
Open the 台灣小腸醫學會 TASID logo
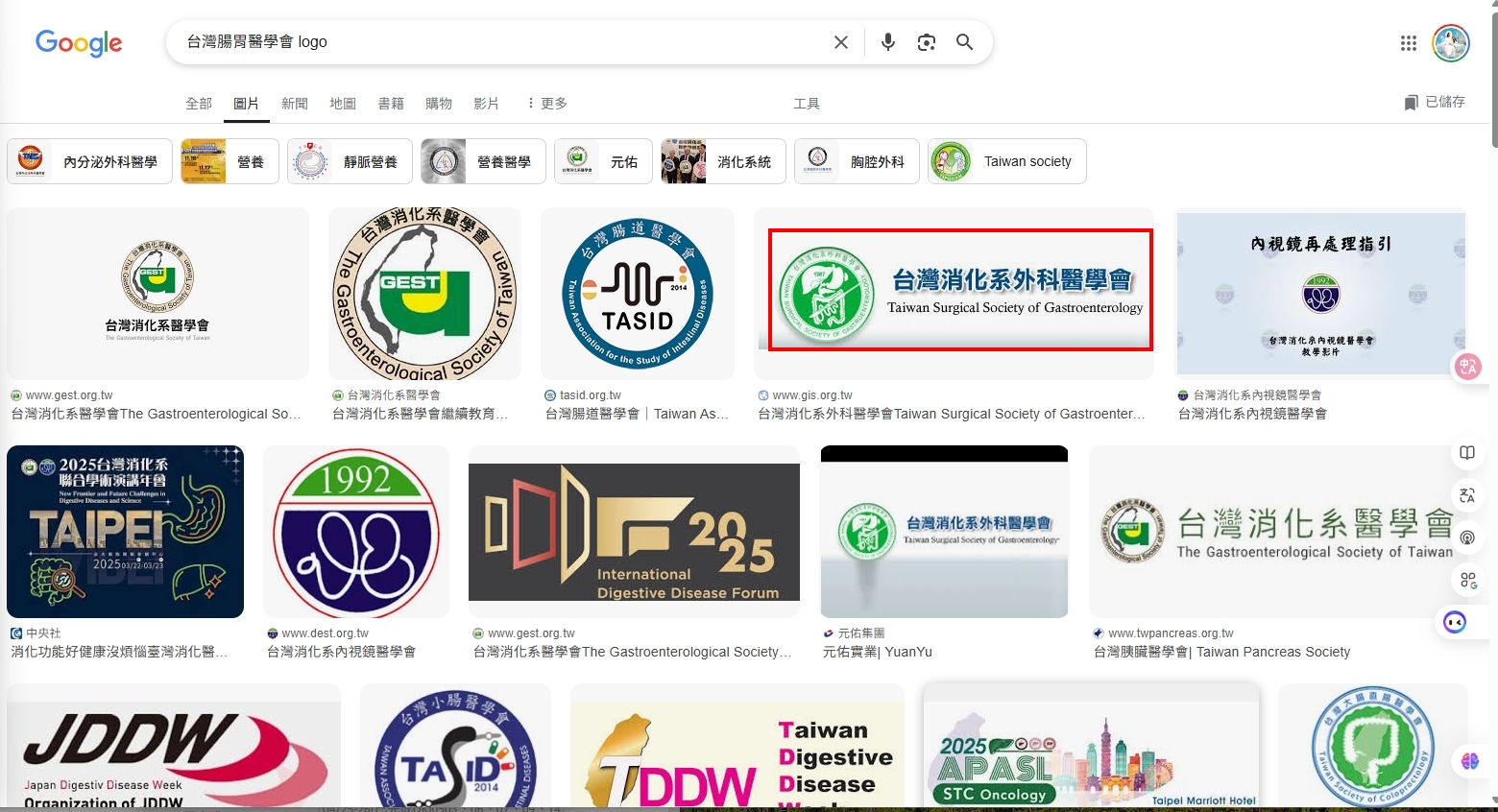455,747
